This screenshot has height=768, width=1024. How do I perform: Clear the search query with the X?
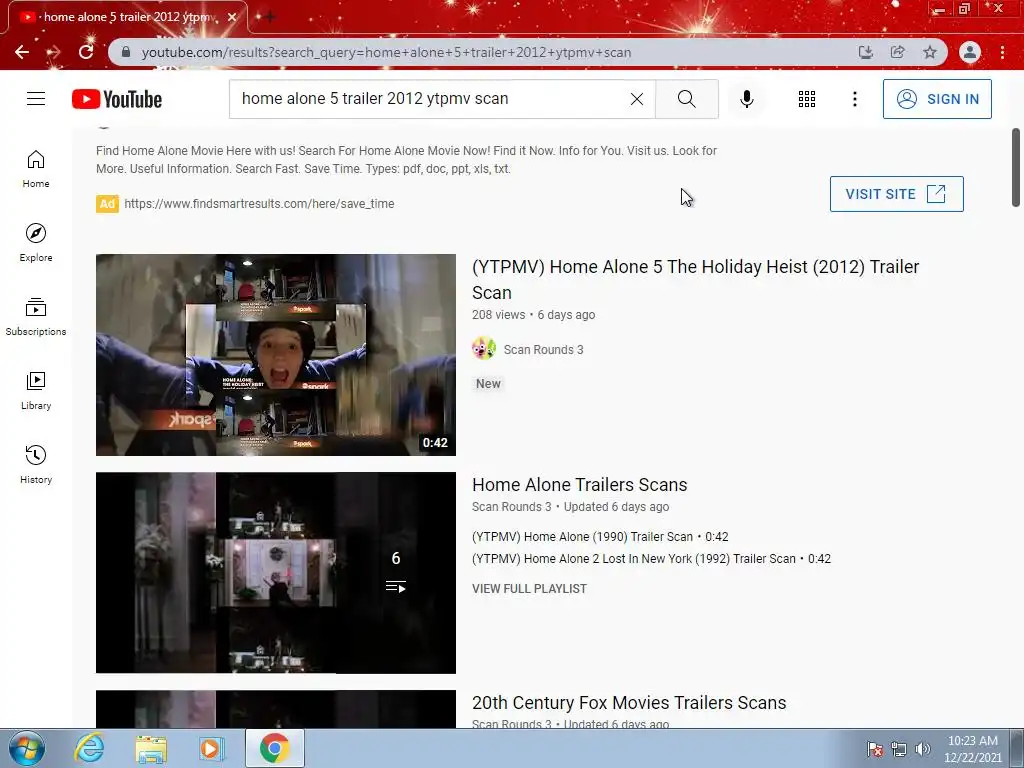coord(637,99)
